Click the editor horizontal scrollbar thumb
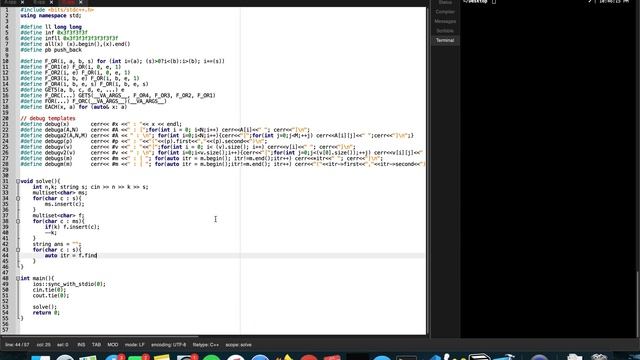 click(100, 336)
